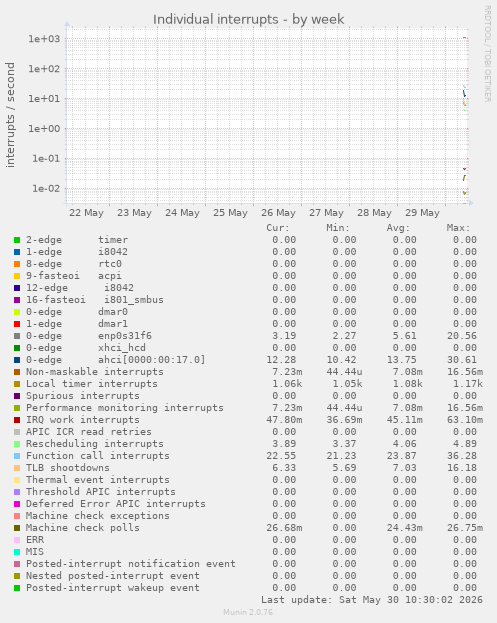
Task: Click the Rescheduling interrupts legend label
Action: point(95,444)
